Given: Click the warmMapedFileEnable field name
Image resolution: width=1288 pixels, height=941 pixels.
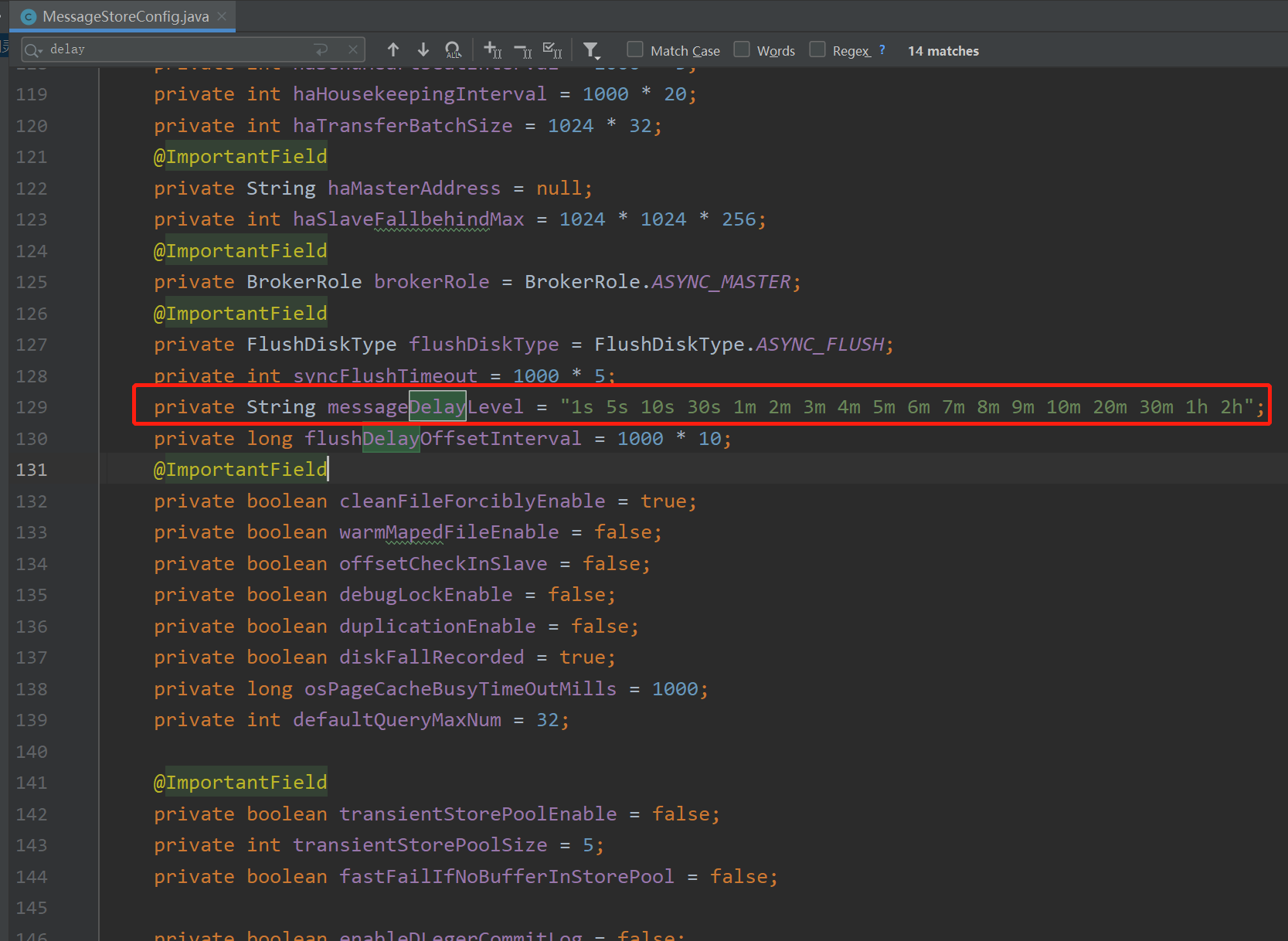Looking at the screenshot, I should [449, 532].
